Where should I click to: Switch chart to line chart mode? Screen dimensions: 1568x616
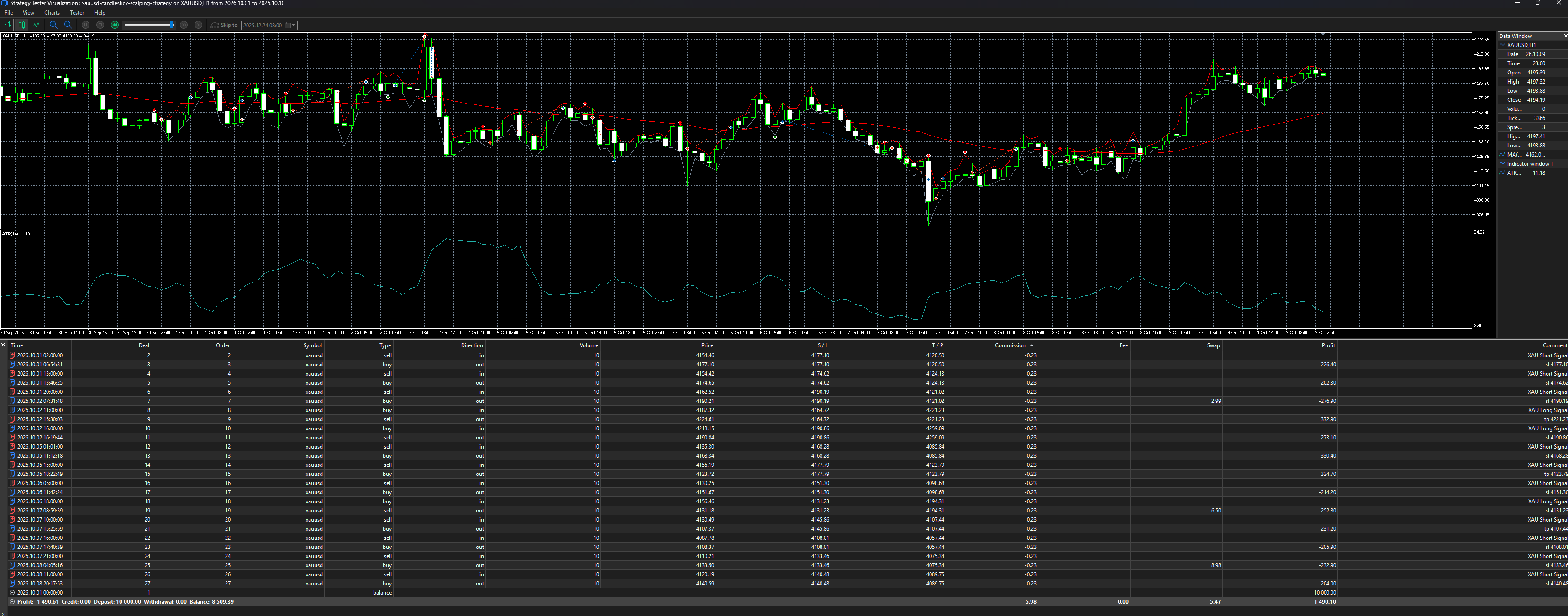(x=36, y=25)
